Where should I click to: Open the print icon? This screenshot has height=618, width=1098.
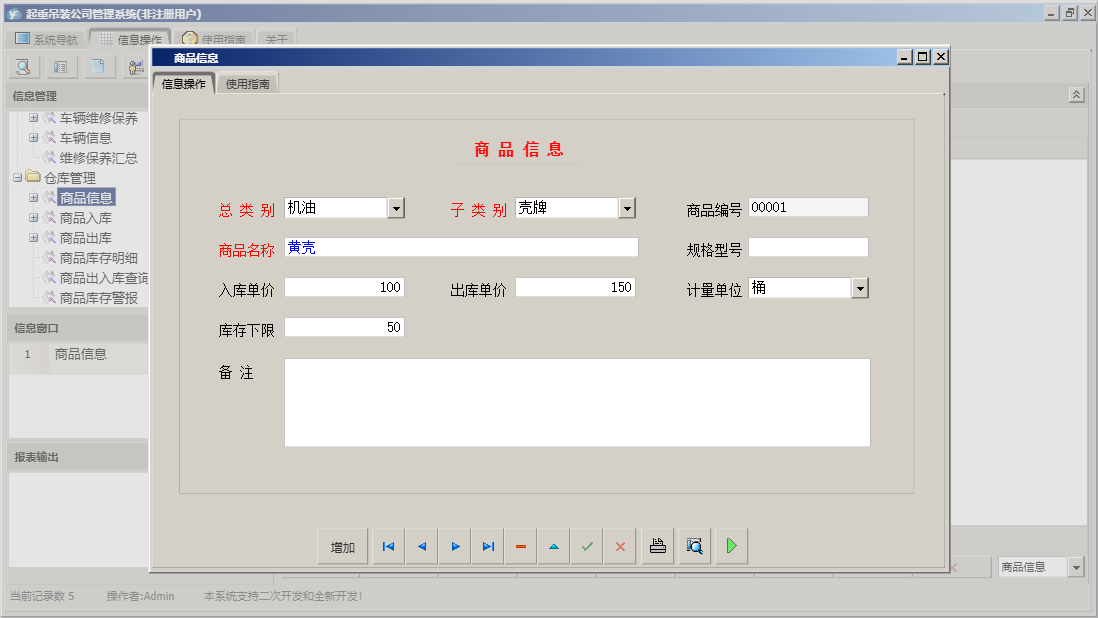[x=657, y=545]
